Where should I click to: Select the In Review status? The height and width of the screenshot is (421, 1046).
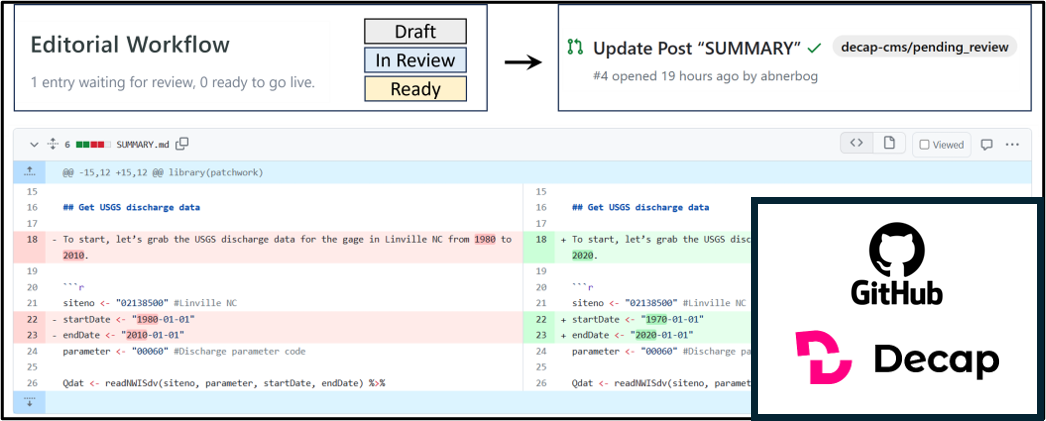pyautogui.click(x=415, y=60)
